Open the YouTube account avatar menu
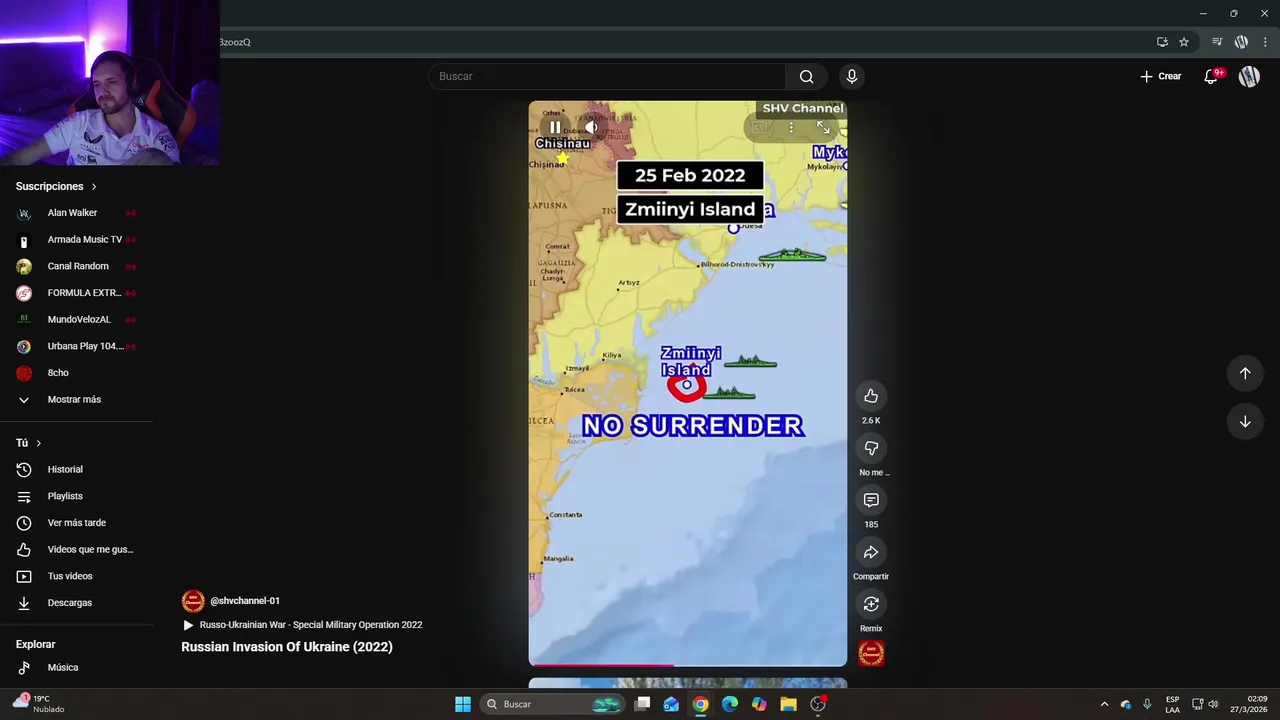 [x=1249, y=76]
